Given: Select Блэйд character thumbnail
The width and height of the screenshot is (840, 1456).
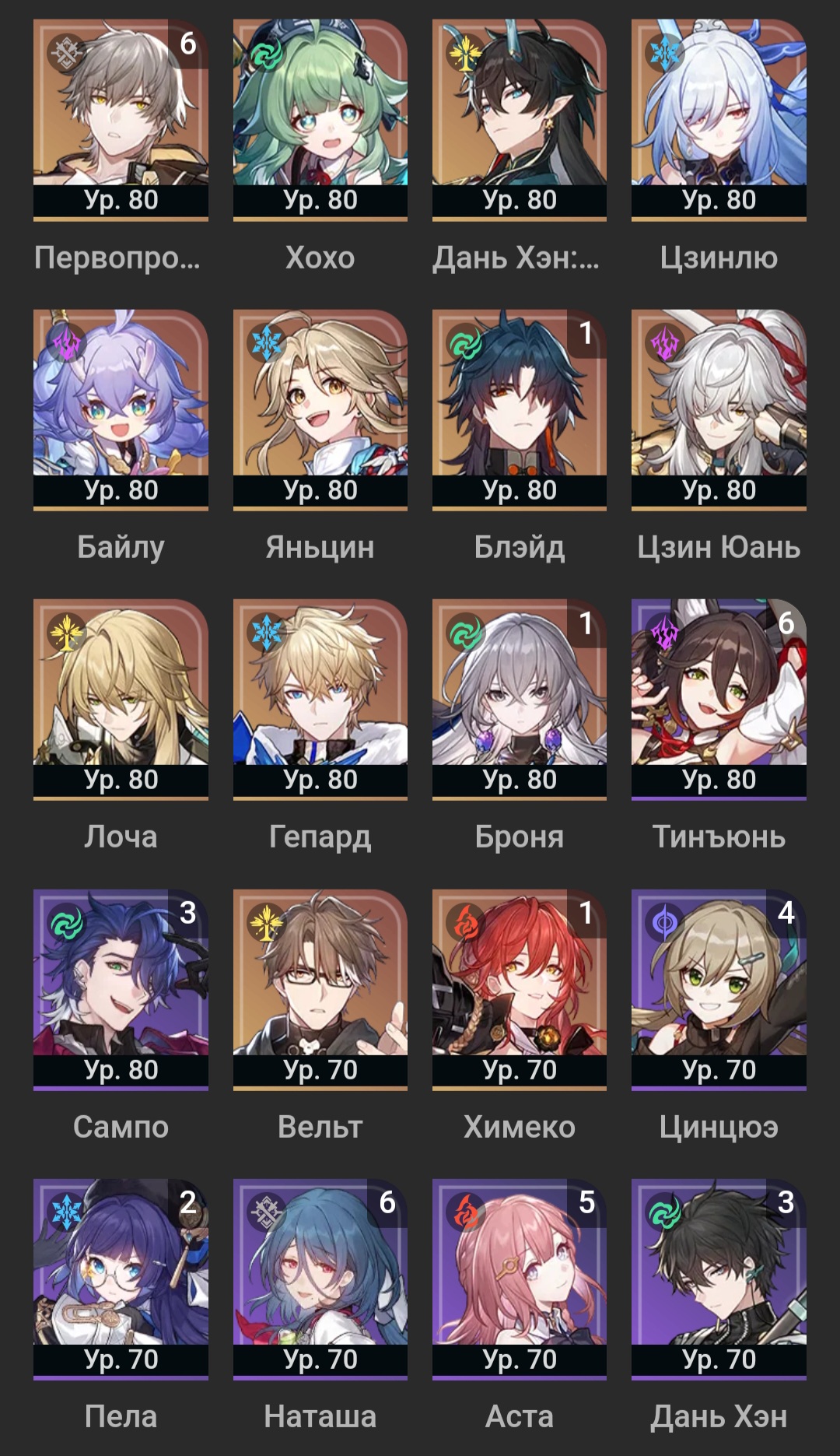Looking at the screenshot, I should coord(519,409).
